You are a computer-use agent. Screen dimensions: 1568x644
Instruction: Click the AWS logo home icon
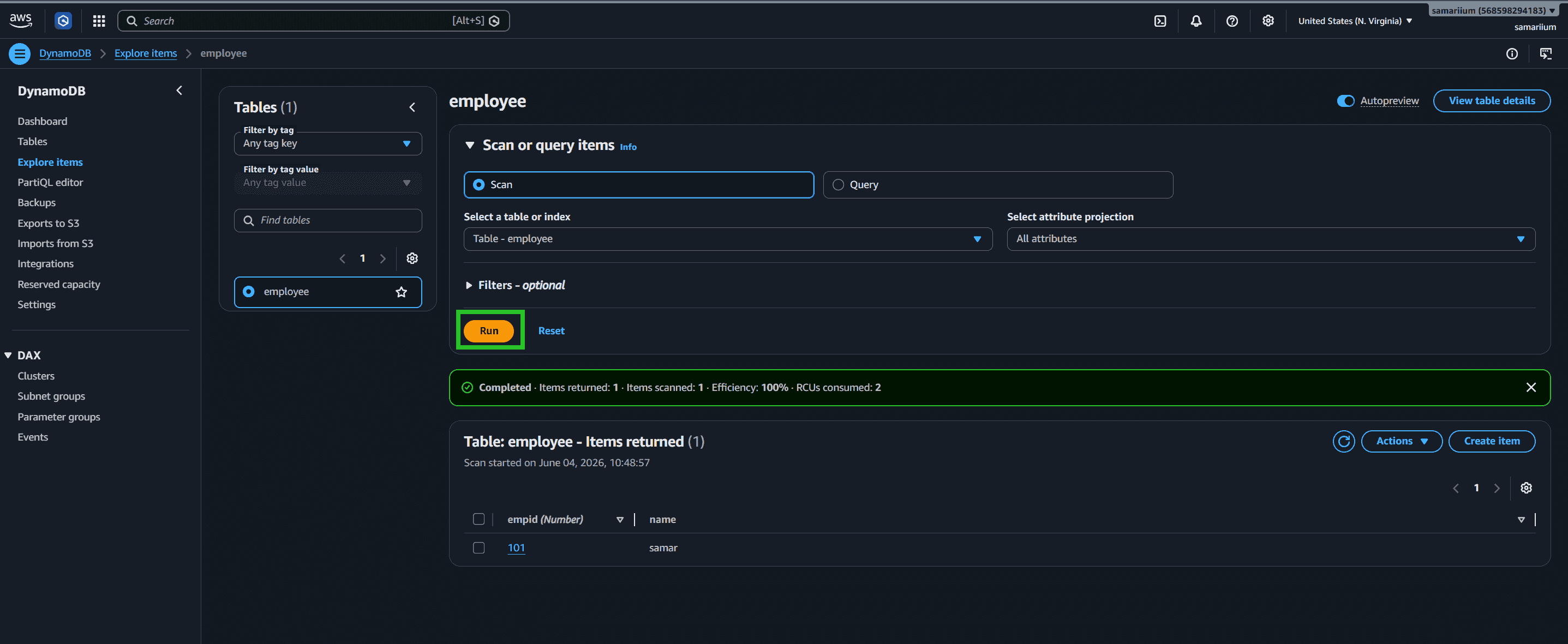[21, 20]
